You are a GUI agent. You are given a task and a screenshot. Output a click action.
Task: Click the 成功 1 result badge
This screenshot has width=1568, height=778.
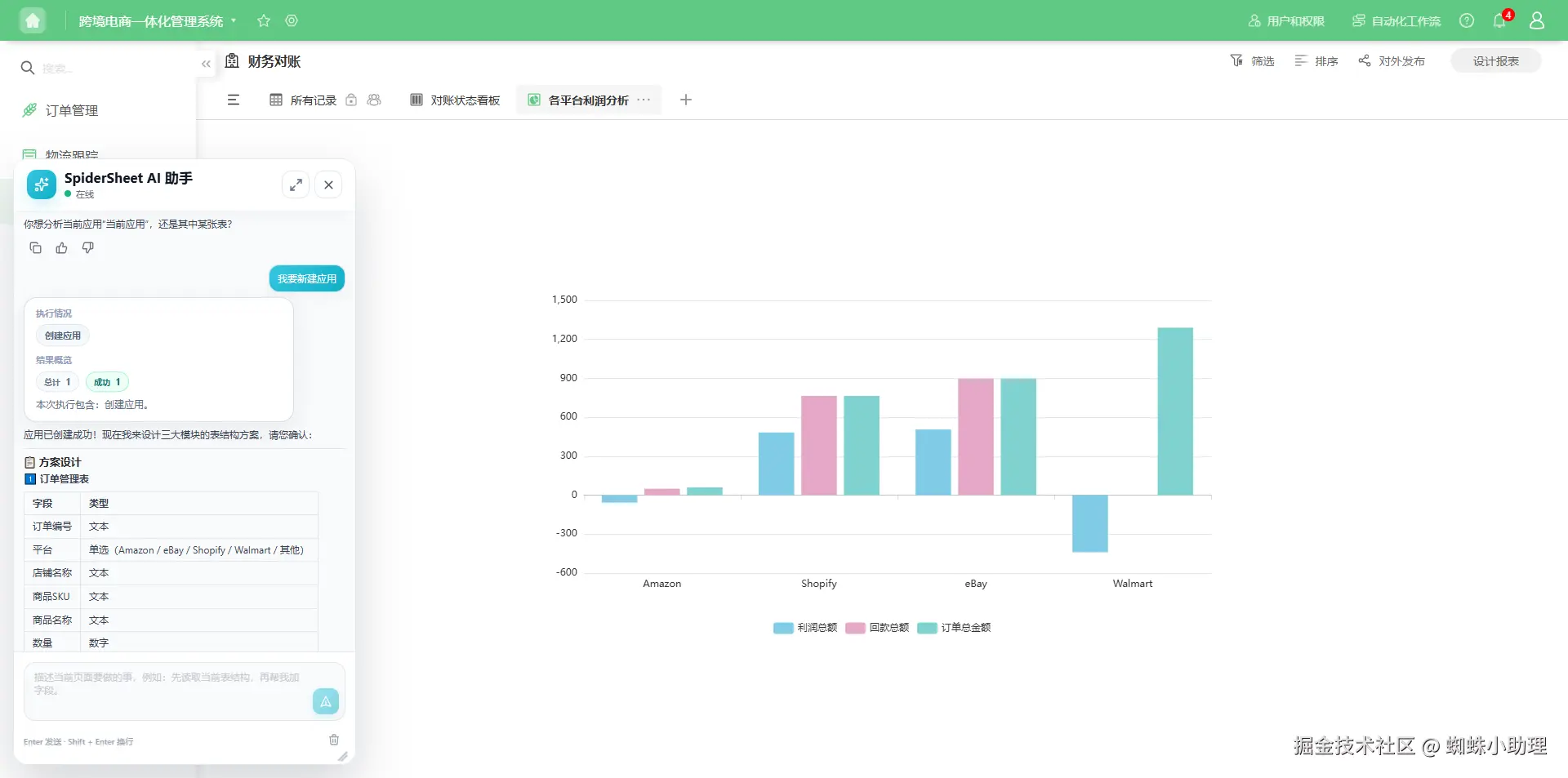click(x=107, y=382)
